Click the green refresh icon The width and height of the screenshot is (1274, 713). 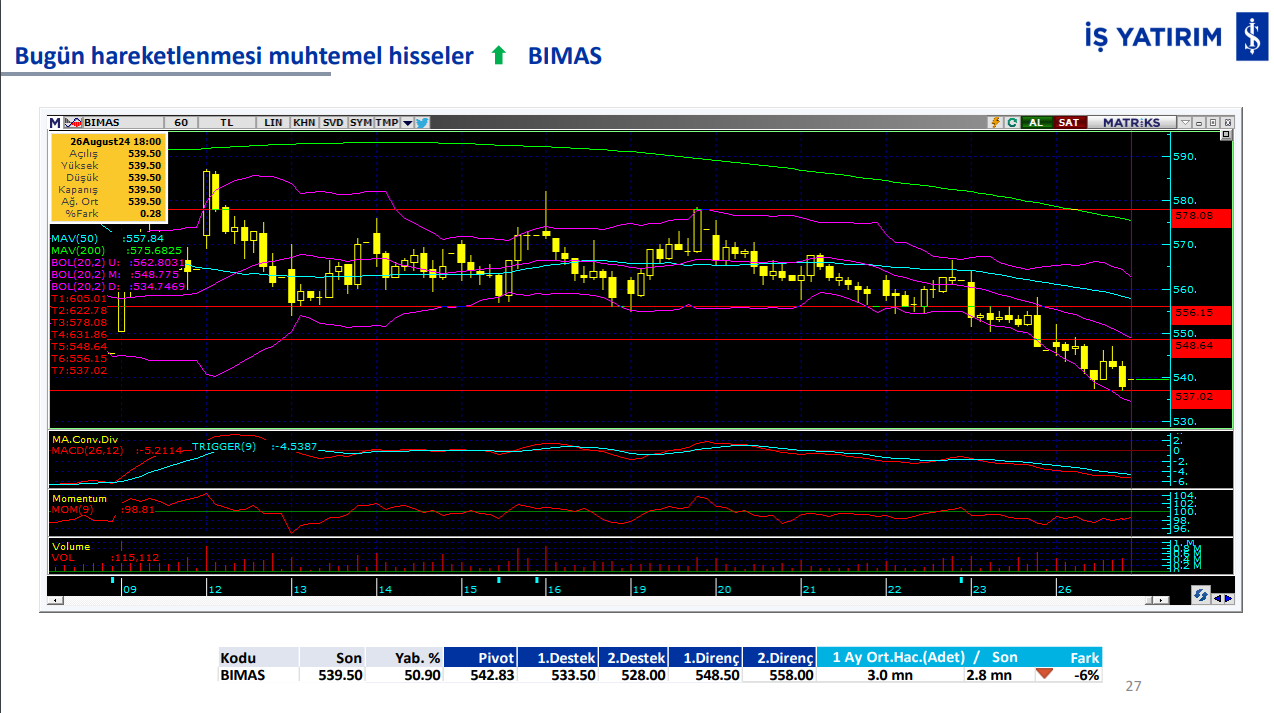pos(1012,122)
